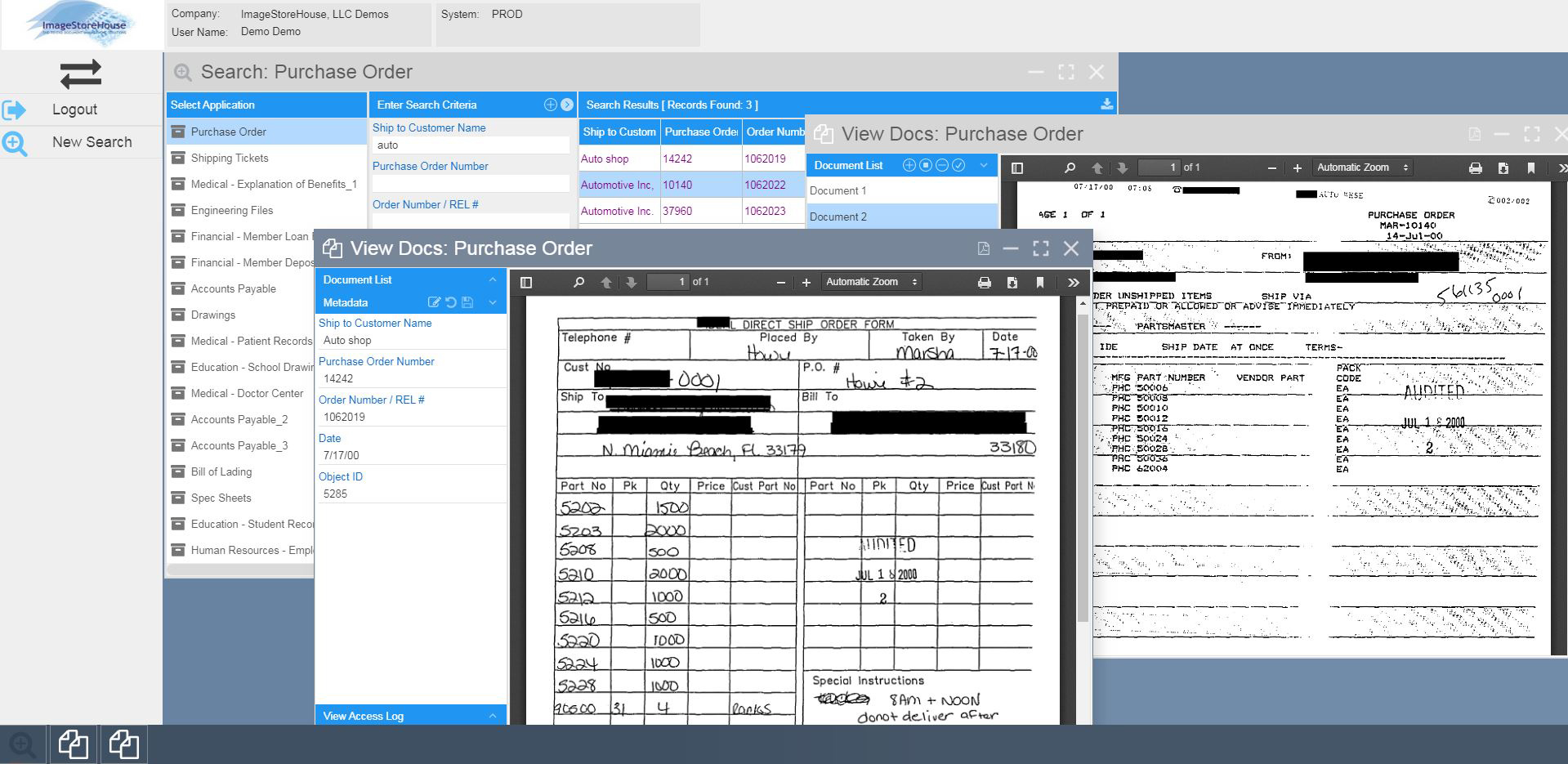This screenshot has width=1568, height=764.
Task: Click bookmark icon in back PDF viewer
Action: pyautogui.click(x=1530, y=168)
